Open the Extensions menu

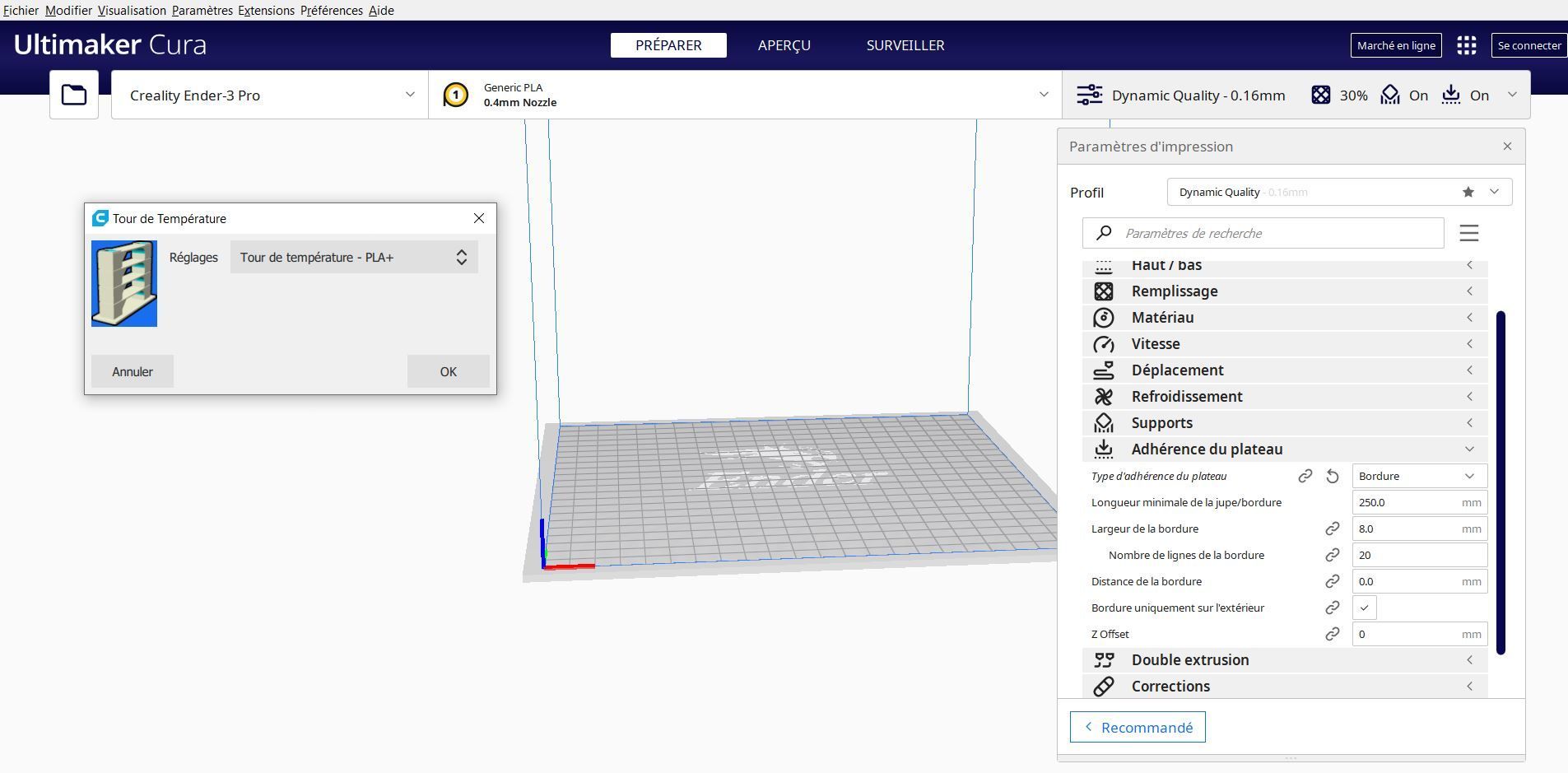click(x=266, y=10)
